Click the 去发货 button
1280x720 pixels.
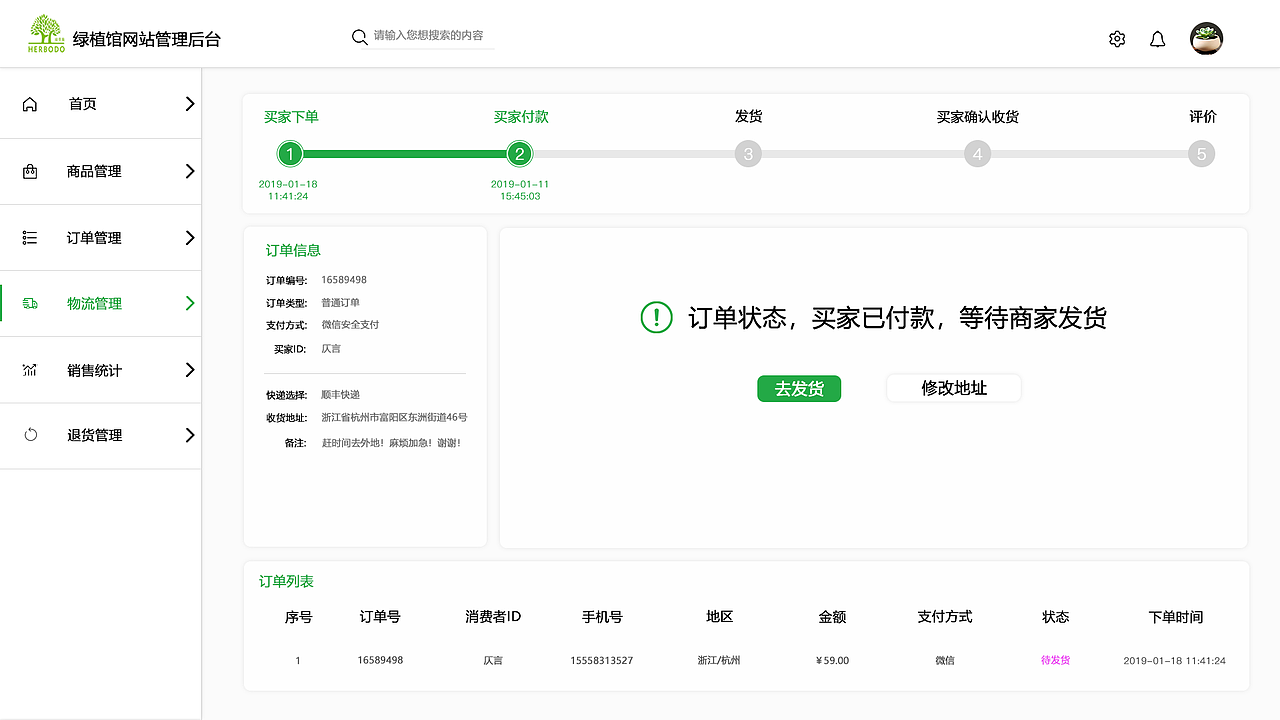[x=799, y=388]
